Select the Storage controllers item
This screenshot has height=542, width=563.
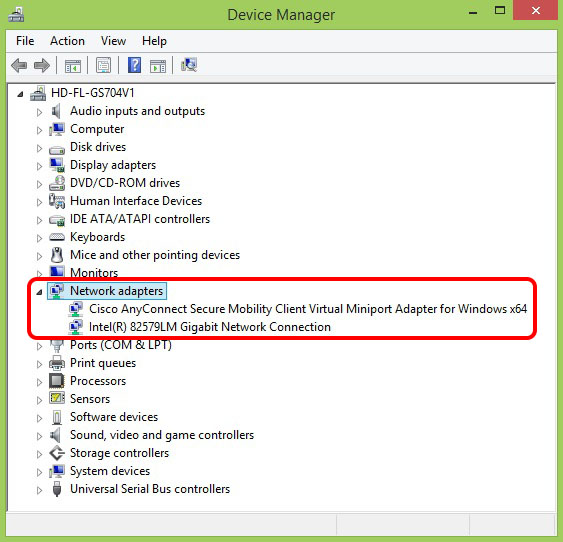tap(119, 453)
